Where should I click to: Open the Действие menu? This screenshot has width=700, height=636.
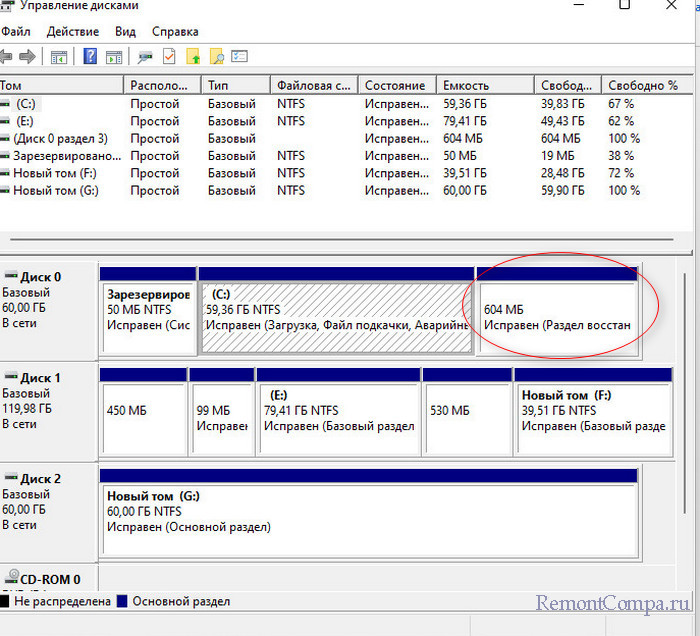pyautogui.click(x=72, y=32)
